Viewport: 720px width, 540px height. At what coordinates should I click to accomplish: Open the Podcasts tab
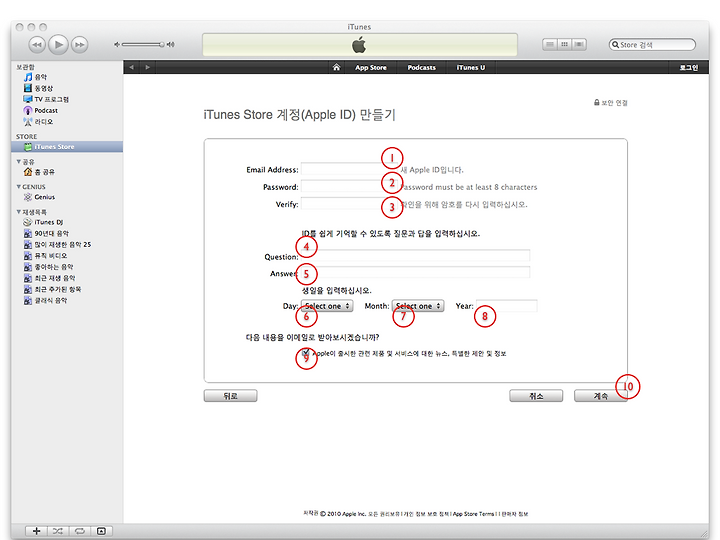[422, 68]
